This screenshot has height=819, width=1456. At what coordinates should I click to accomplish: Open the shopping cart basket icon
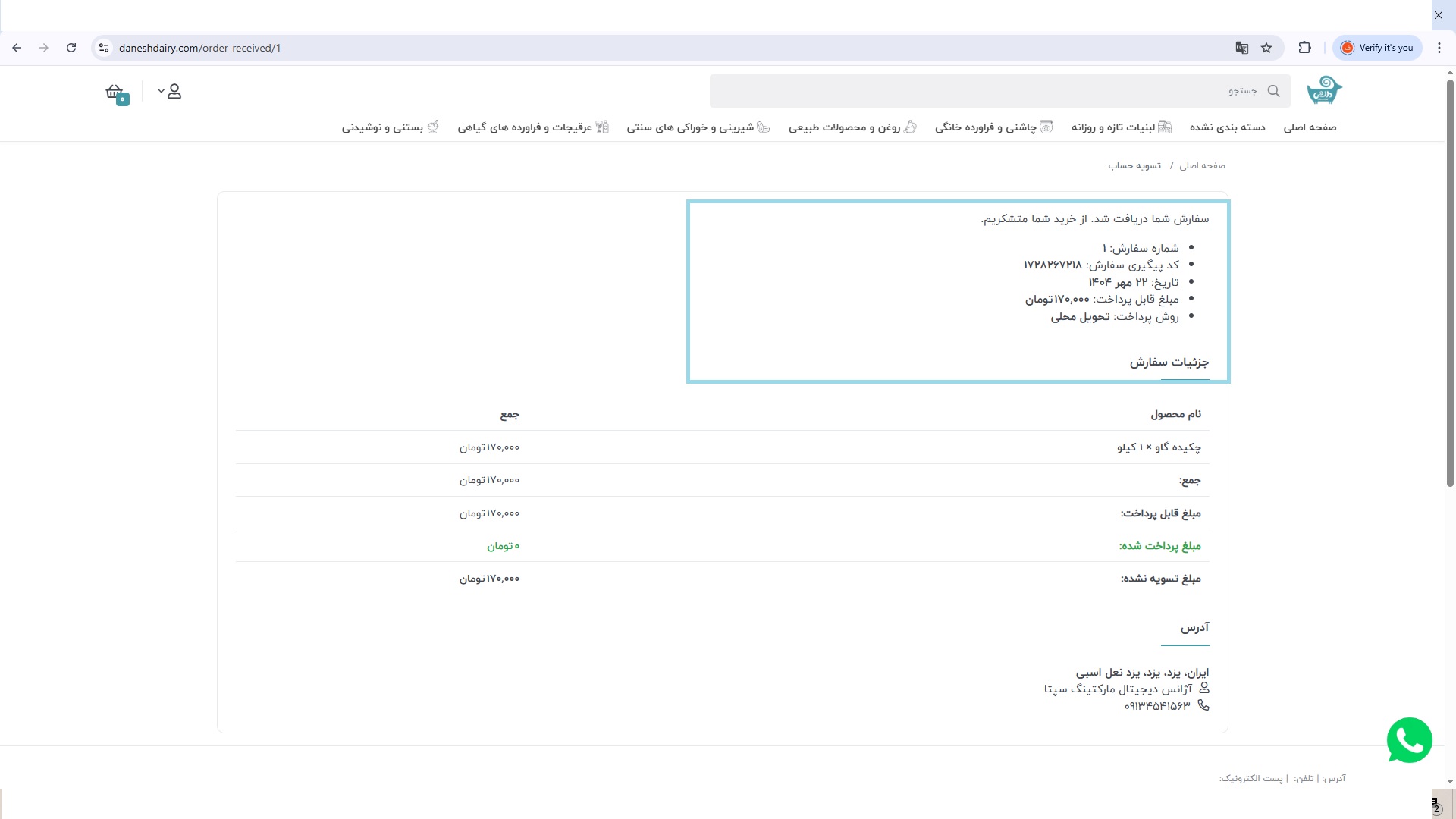[x=115, y=93]
